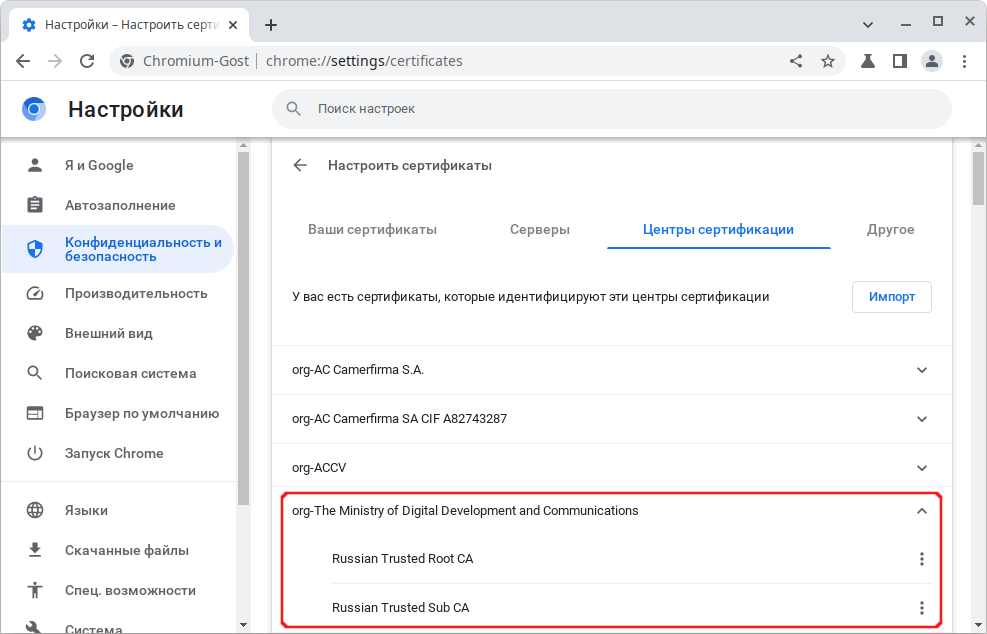This screenshot has width=987, height=634.
Task: Click the browser forward arrow
Action: pos(55,61)
